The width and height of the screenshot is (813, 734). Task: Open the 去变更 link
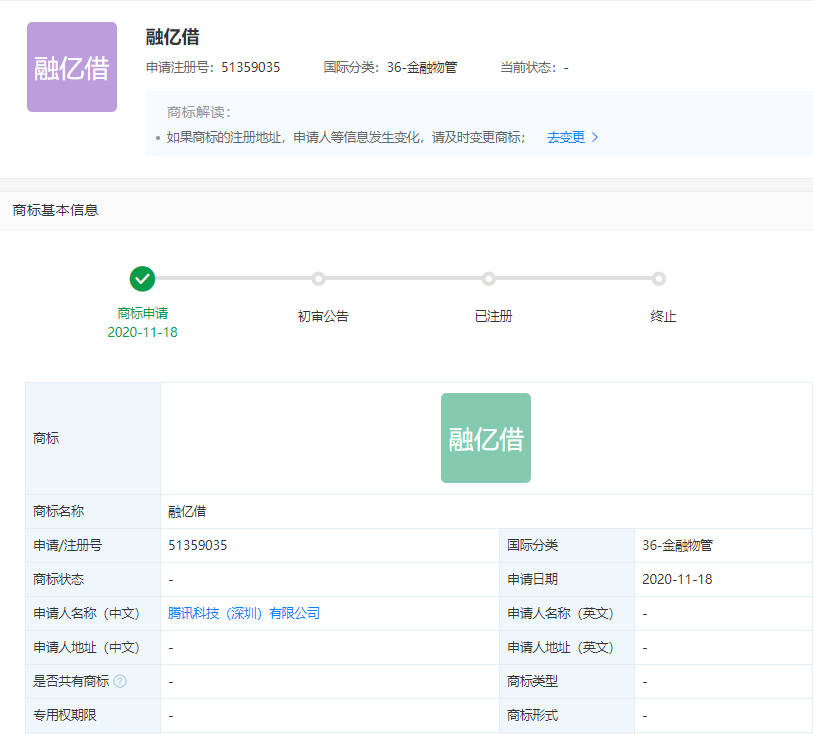pos(566,137)
